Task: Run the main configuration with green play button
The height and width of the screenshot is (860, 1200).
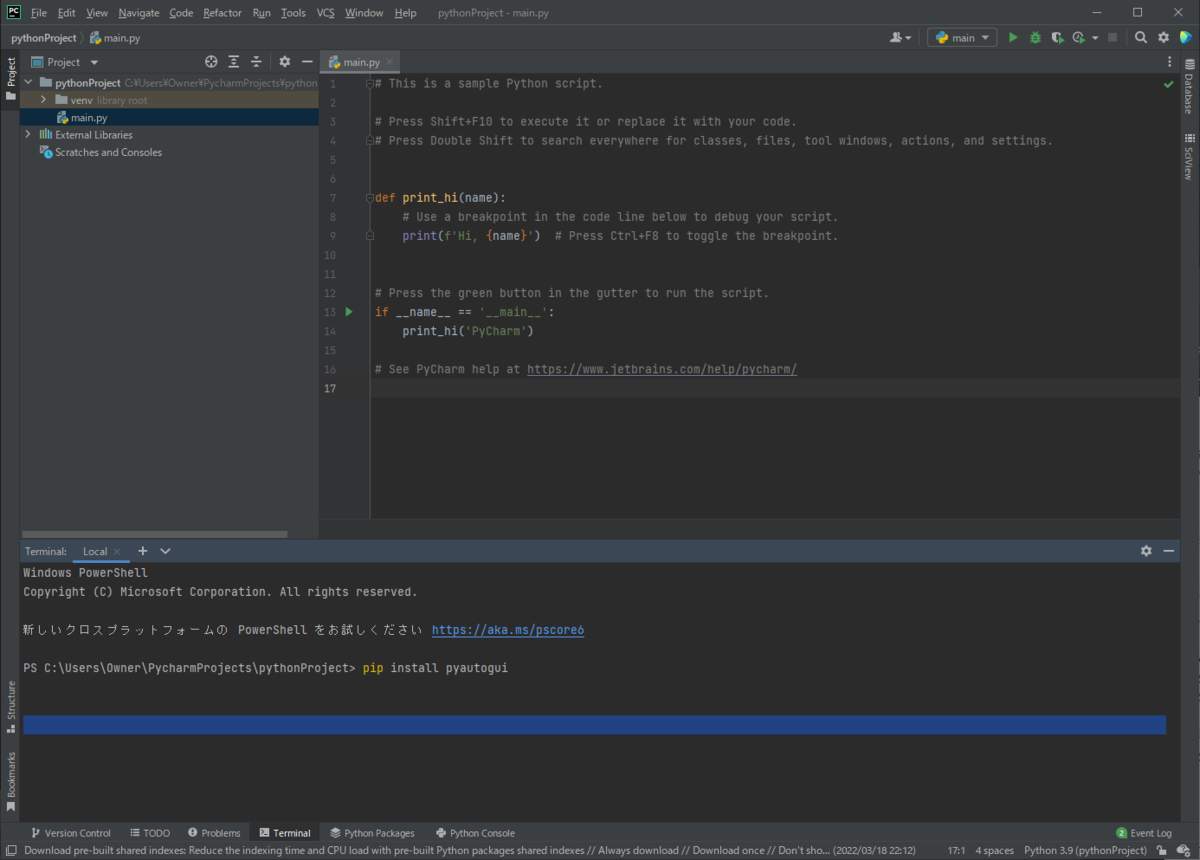Action: pyautogui.click(x=1013, y=37)
